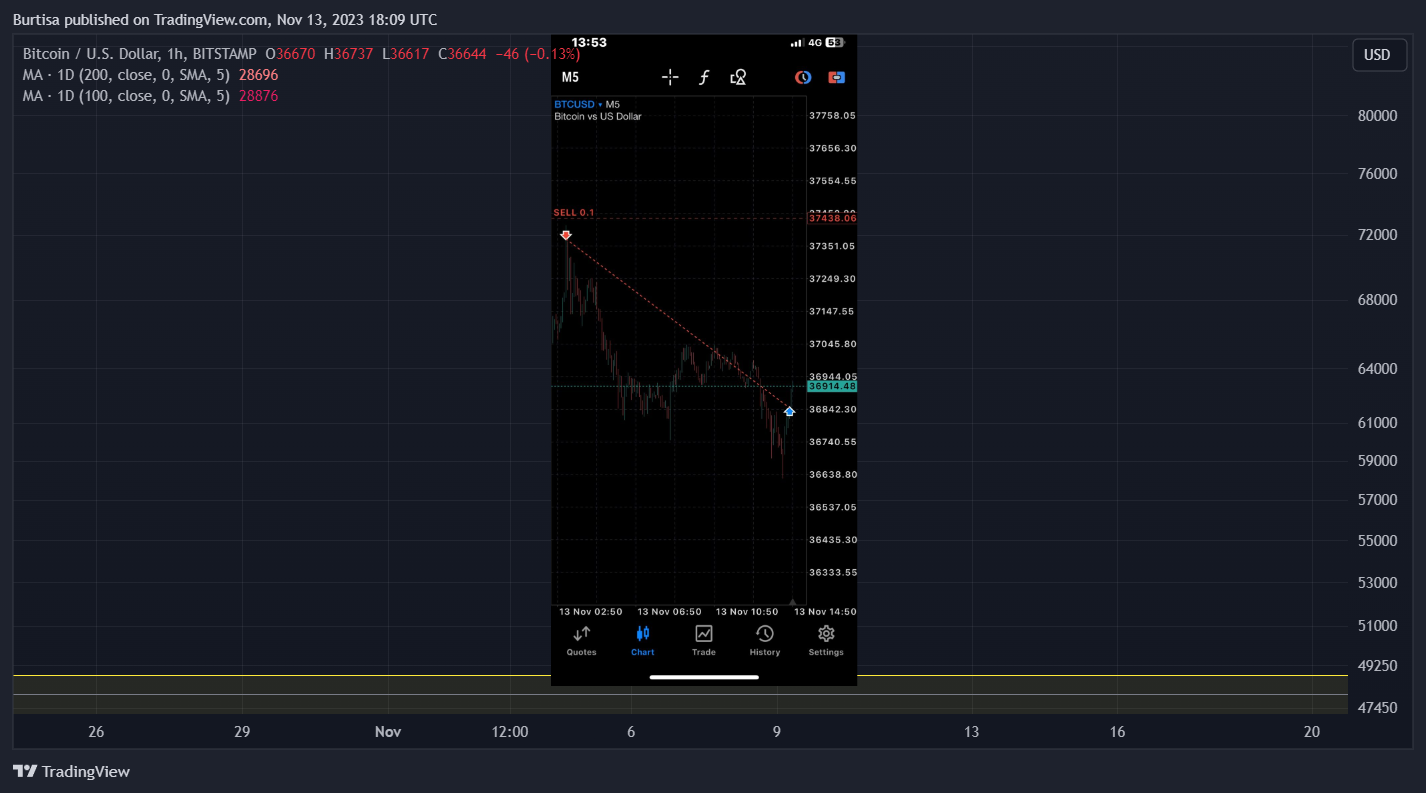Viewport: 1426px width, 793px height.
Task: Click the 37438.06 sell price tag
Action: pyautogui.click(x=832, y=218)
